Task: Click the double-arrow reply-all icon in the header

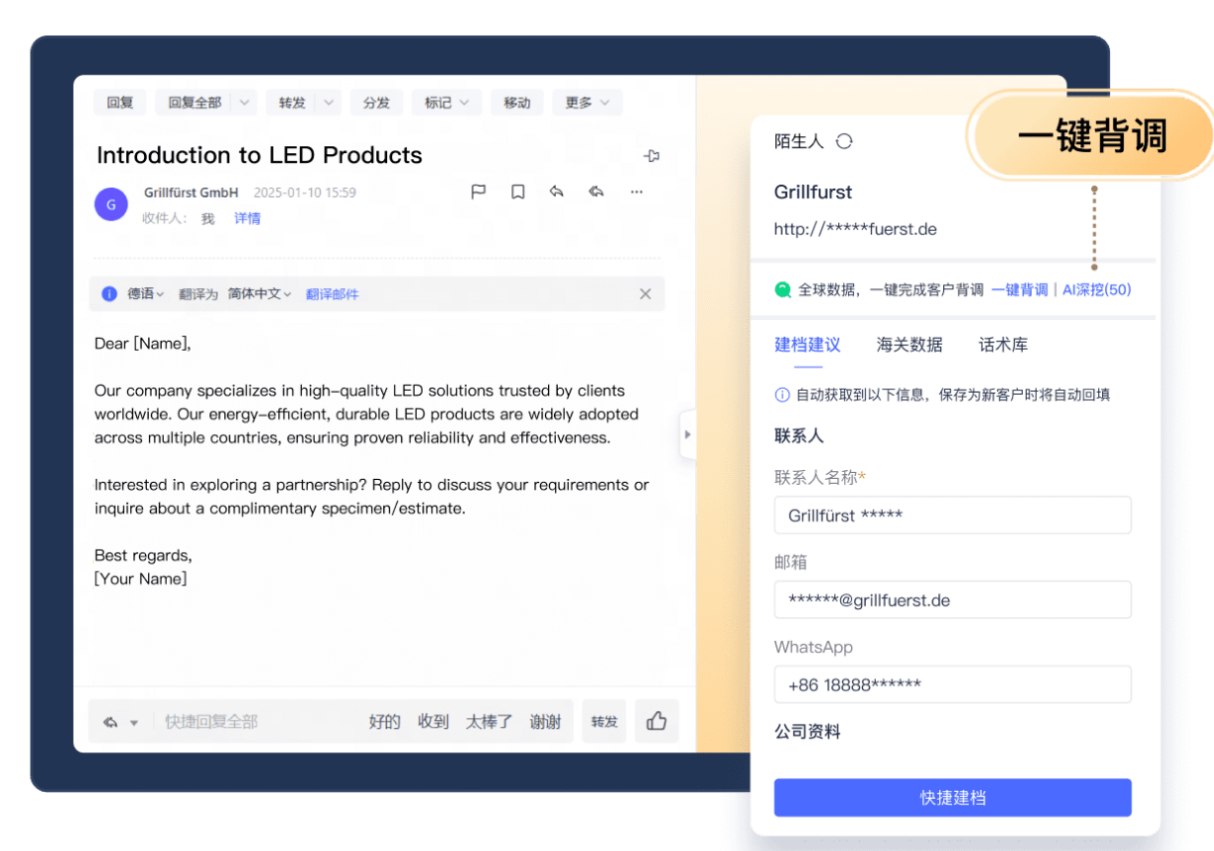Action: tap(596, 192)
